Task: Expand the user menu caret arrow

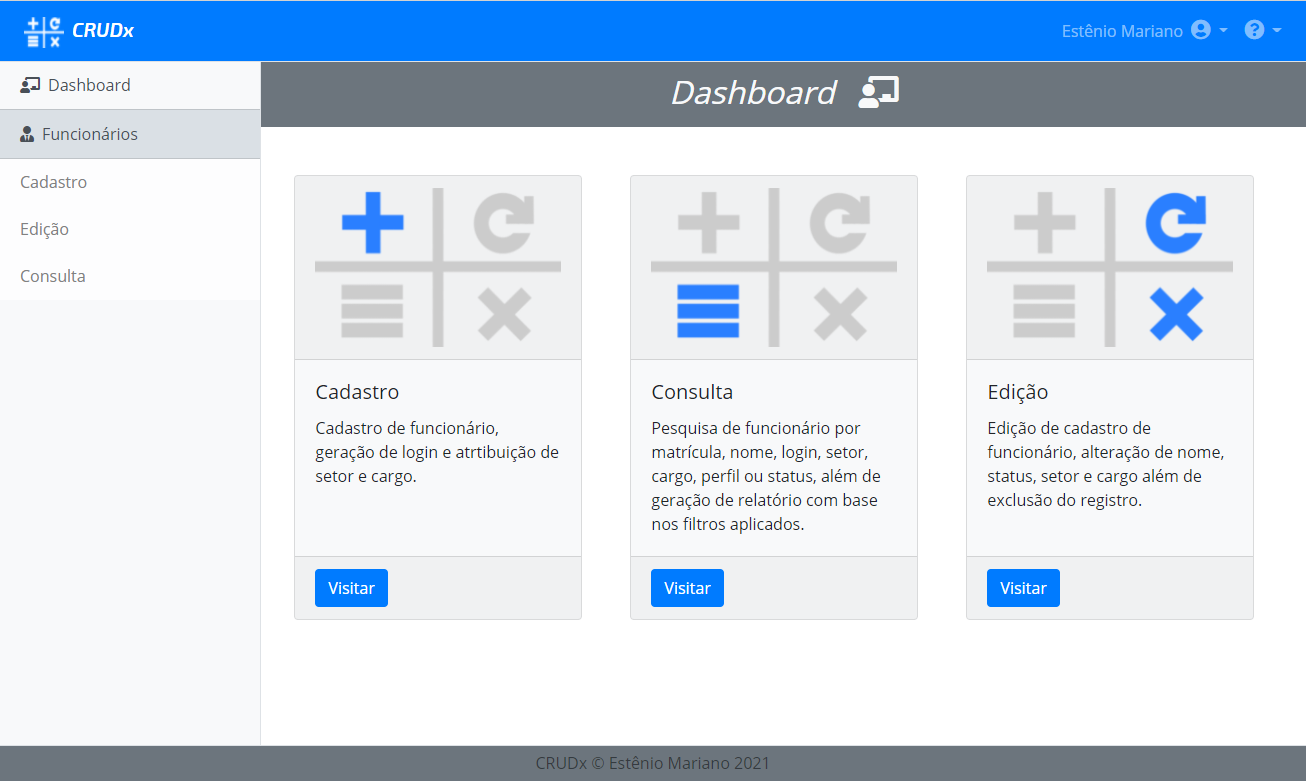Action: click(1223, 32)
